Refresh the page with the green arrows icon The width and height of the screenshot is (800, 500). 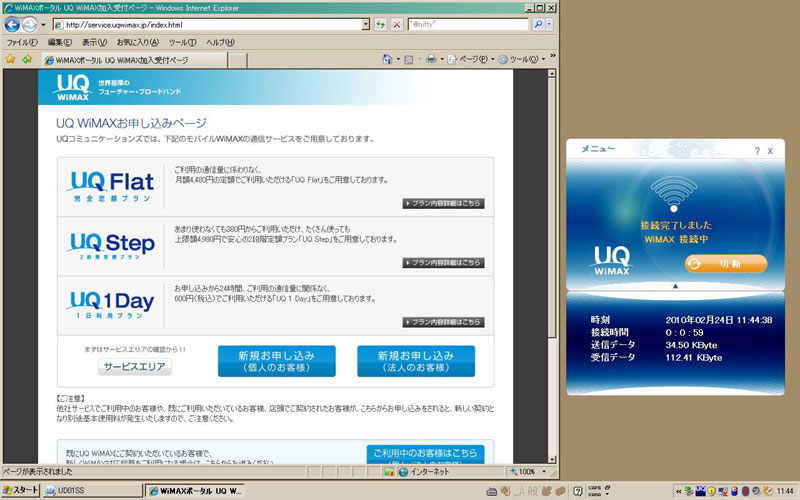click(381, 24)
